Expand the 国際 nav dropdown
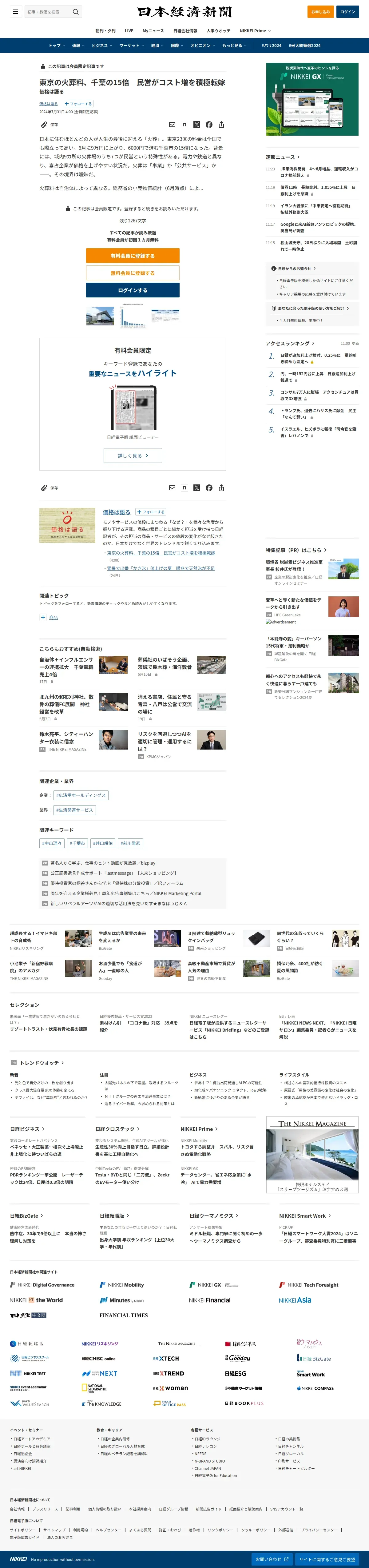 [177, 46]
